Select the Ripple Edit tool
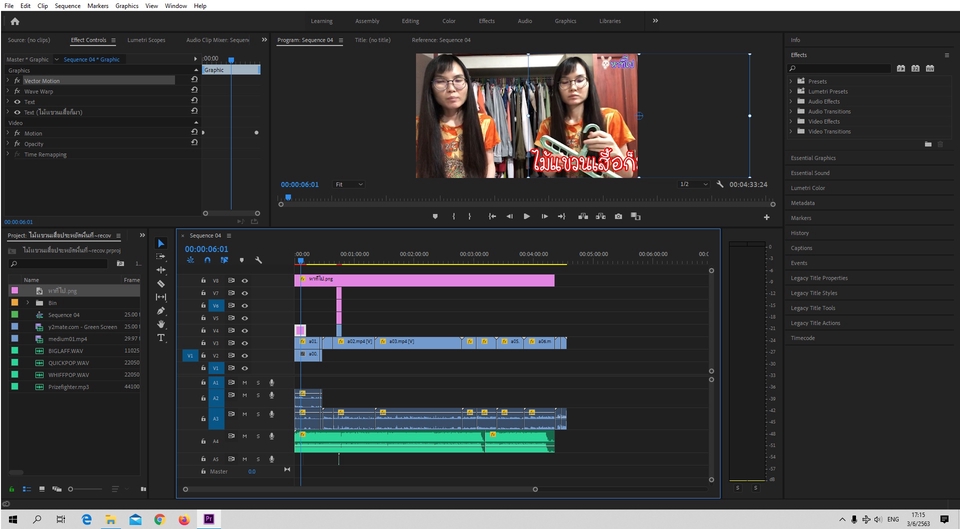Viewport: 960px width, 529px height. click(x=161, y=270)
